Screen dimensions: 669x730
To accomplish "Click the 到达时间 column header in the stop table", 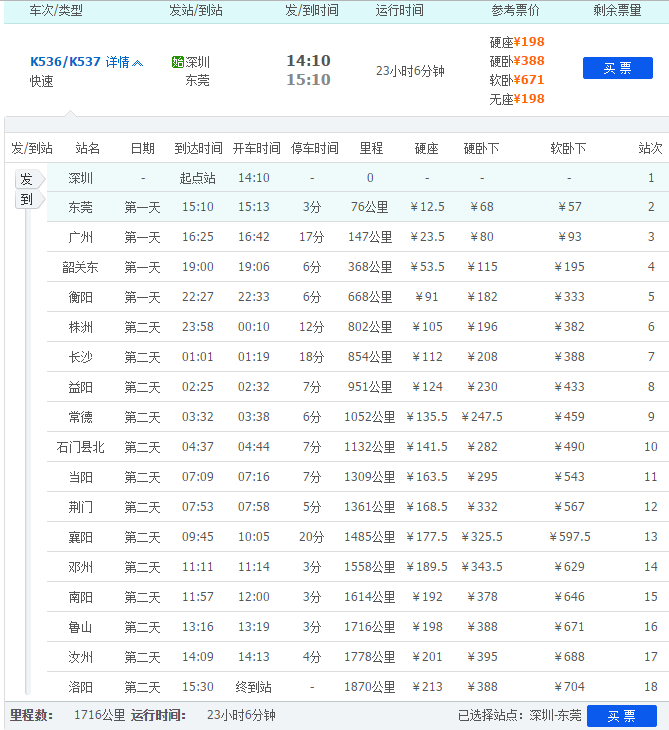I will pyautogui.click(x=198, y=148).
